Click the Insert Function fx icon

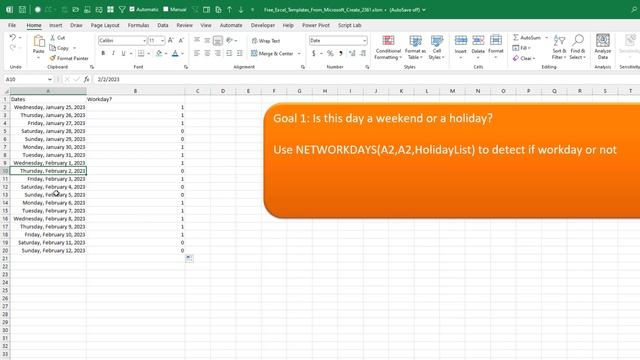tap(87, 79)
